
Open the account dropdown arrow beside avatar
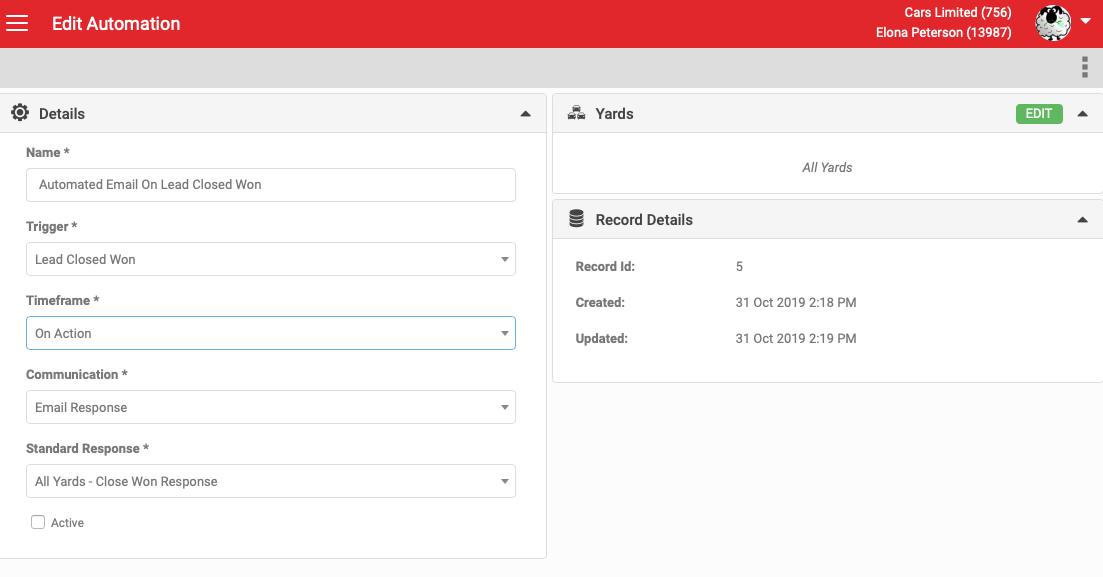1085,21
